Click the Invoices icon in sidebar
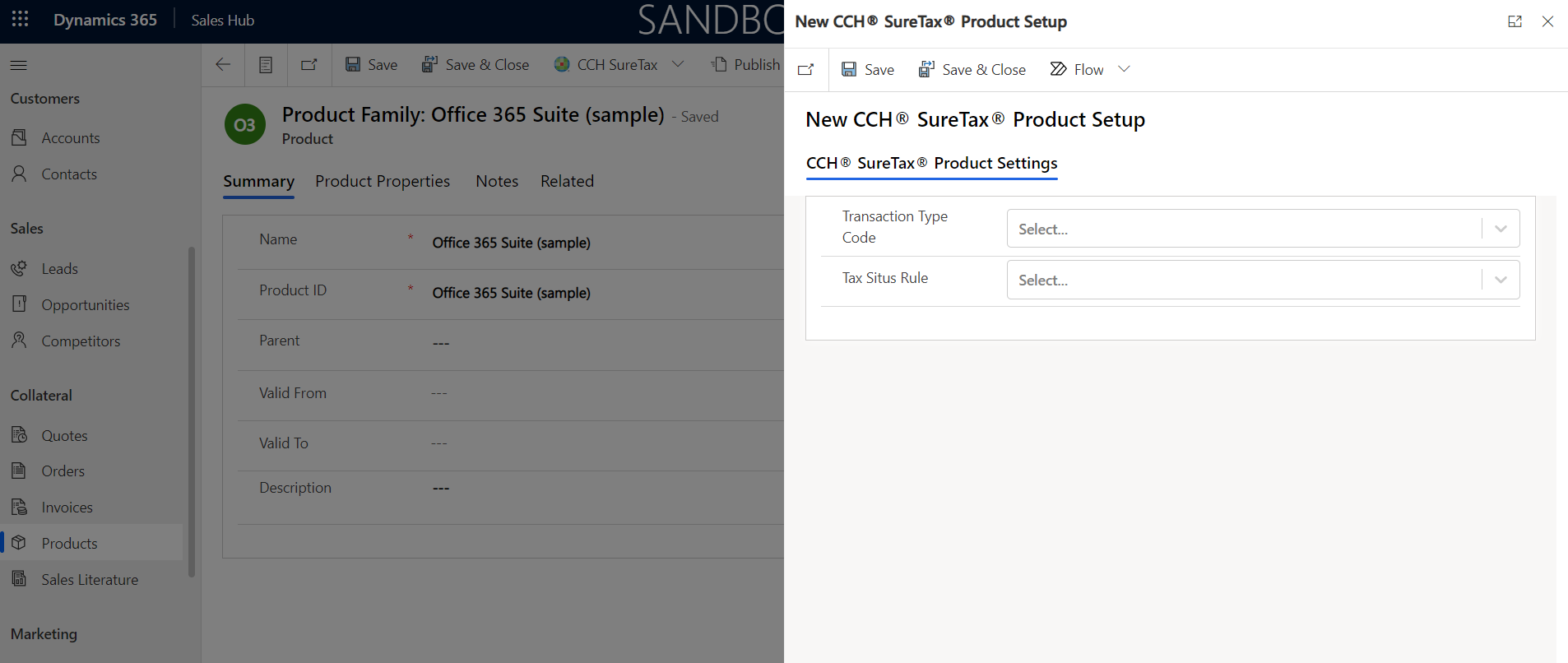 point(20,507)
